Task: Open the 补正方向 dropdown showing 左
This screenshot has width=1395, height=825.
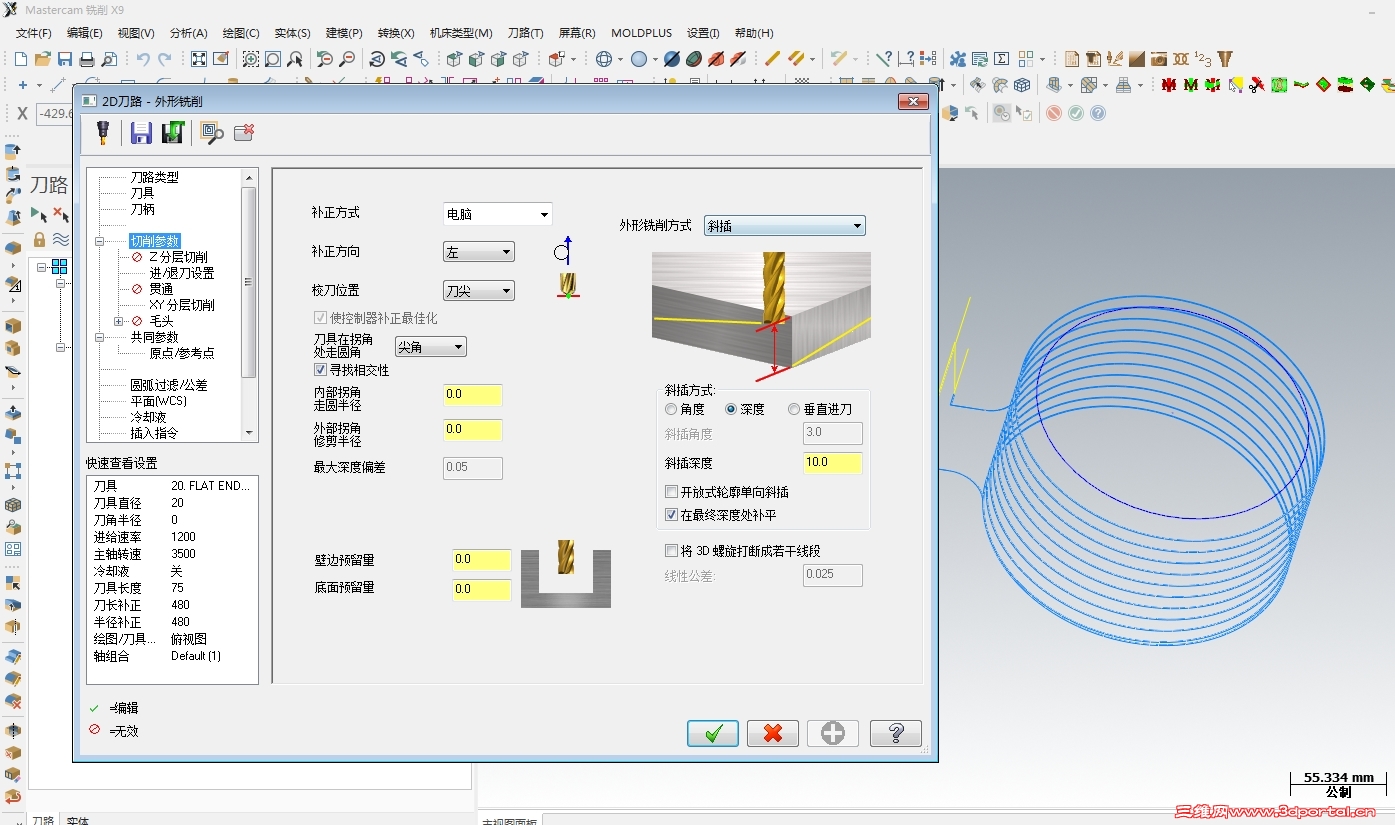Action: 478,252
